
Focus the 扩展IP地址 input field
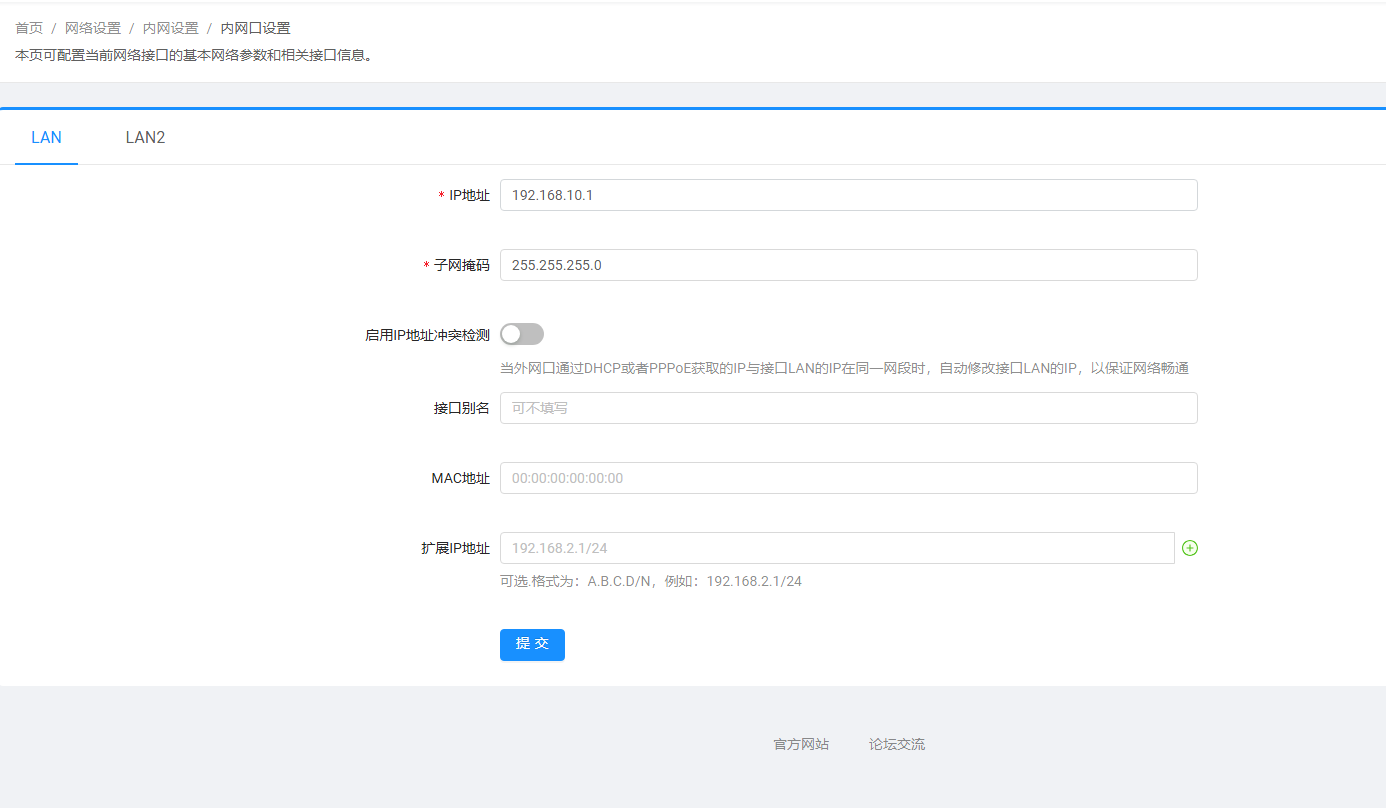point(837,548)
